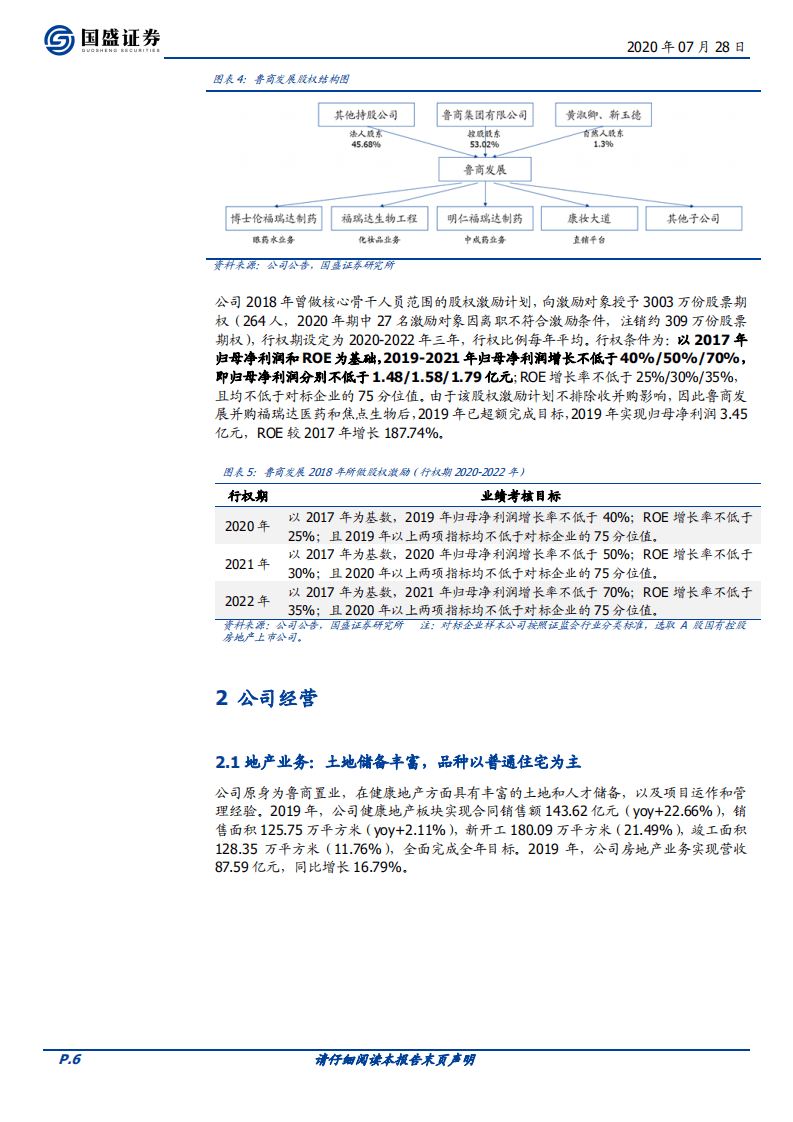The image size is (793, 1122).
Task: Click the 鲁商集团有限公司 box
Action: tap(485, 114)
